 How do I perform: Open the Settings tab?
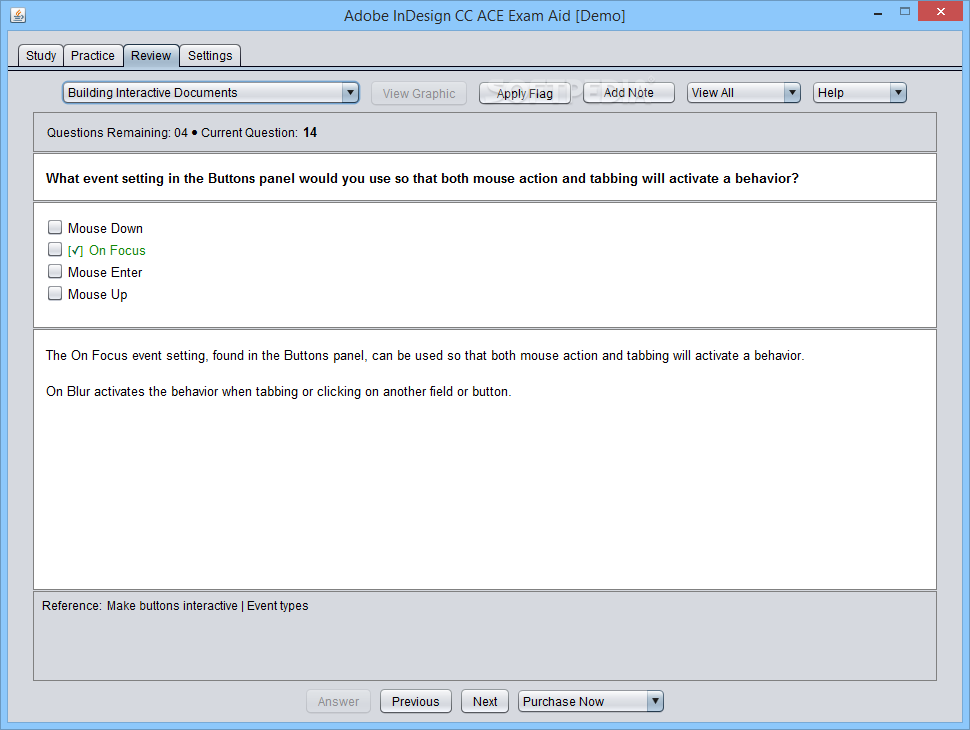[x=210, y=56]
